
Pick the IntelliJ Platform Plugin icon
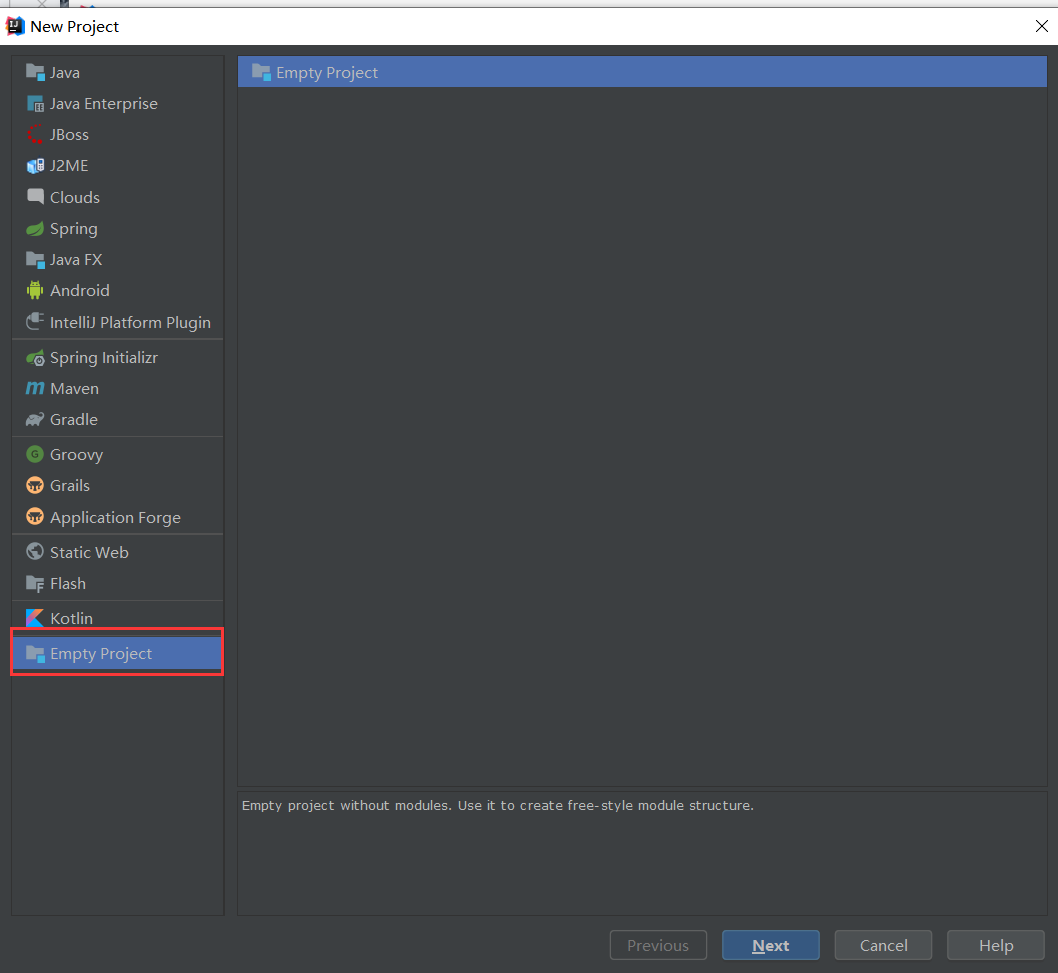pos(35,321)
